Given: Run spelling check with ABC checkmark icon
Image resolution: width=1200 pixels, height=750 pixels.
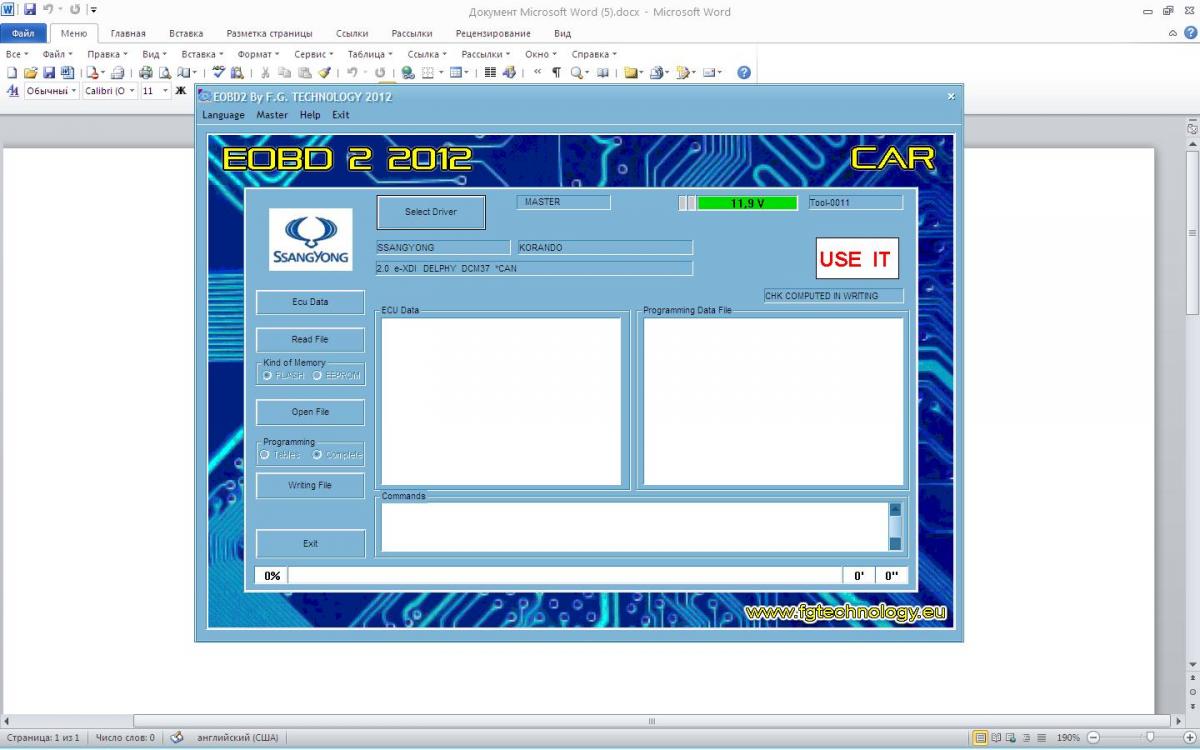Looking at the screenshot, I should pos(219,73).
